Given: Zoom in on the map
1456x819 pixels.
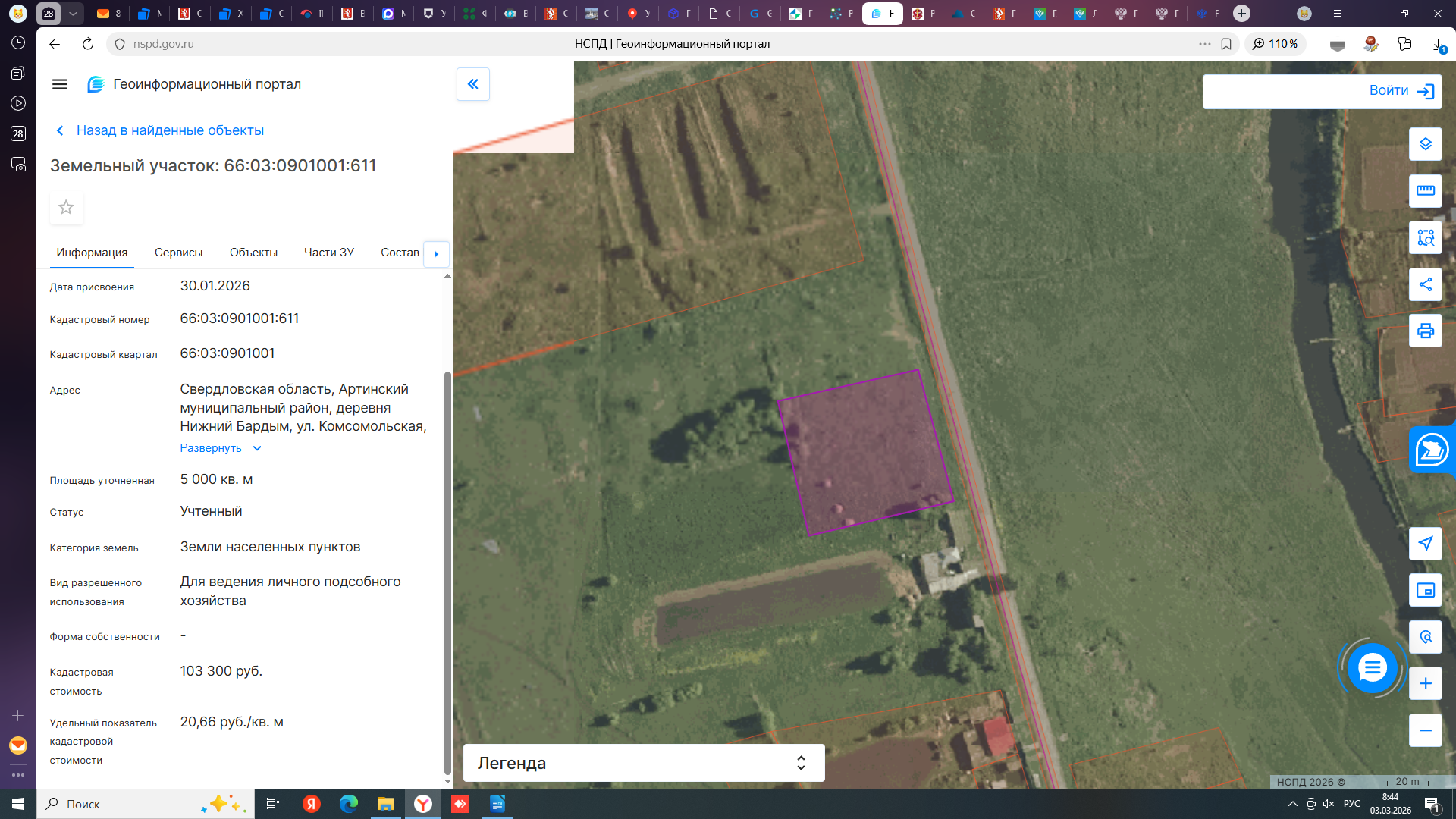Looking at the screenshot, I should click(x=1425, y=684).
